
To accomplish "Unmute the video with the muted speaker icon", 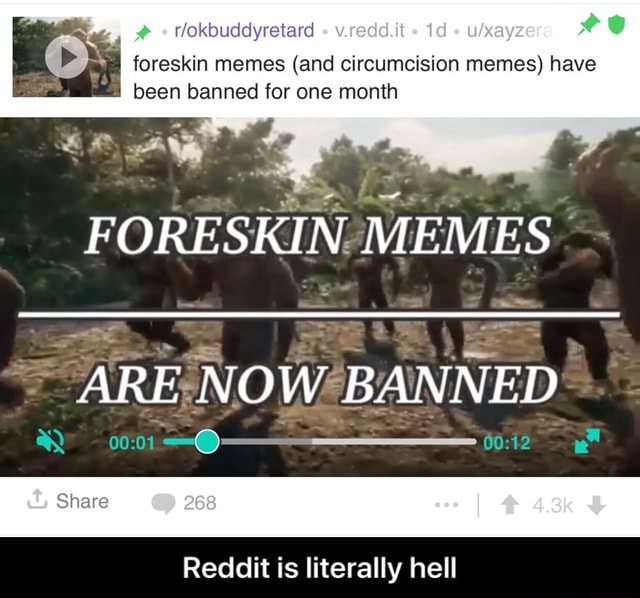I will 51,442.
